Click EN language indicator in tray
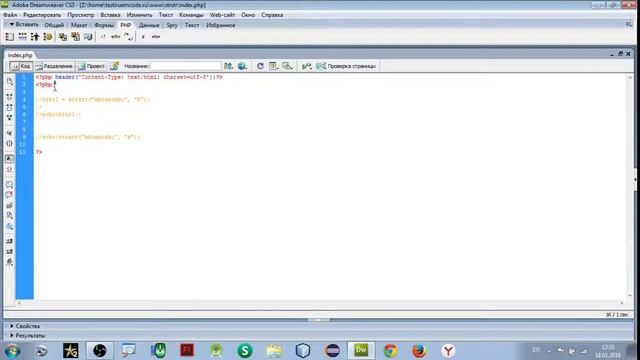This screenshot has width=640, height=360. pyautogui.click(x=536, y=350)
